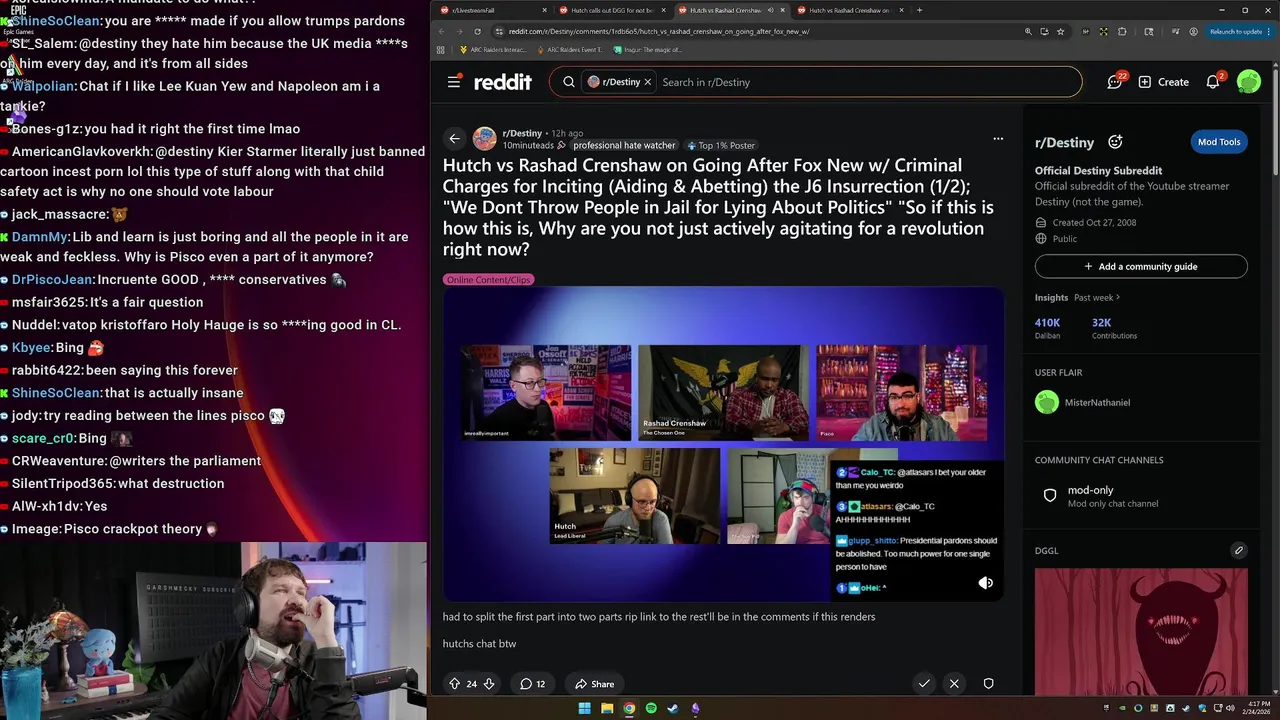Open the 410K Daliban stat
This screenshot has height=720, width=1280.
1047,328
